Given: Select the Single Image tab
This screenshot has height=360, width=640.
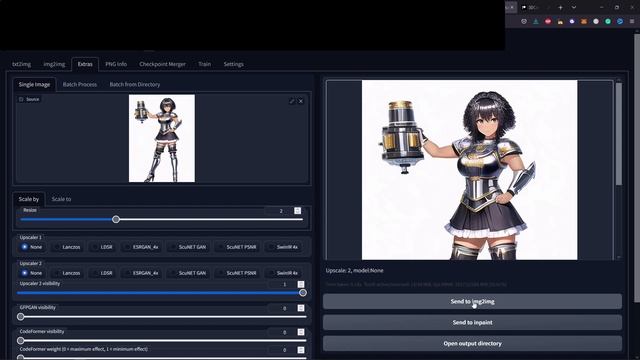Looking at the screenshot, I should tap(34, 84).
